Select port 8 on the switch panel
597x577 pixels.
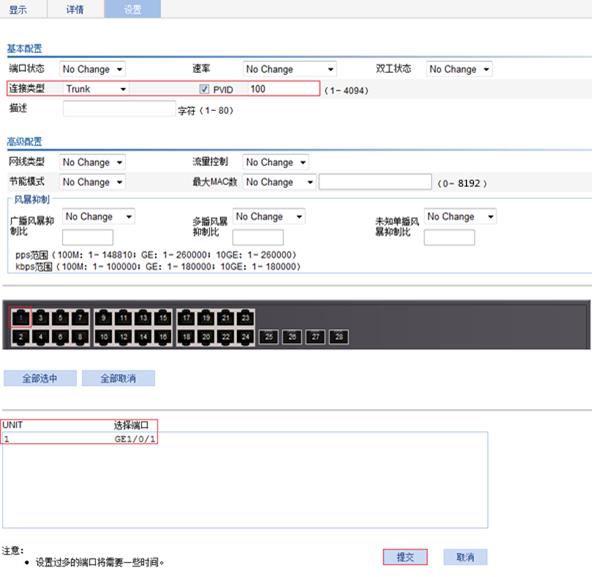point(80,337)
